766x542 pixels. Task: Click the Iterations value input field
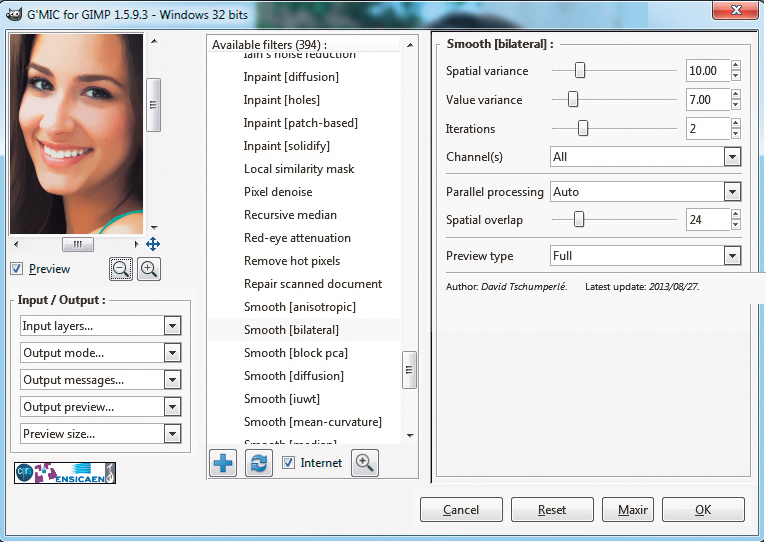pos(707,129)
